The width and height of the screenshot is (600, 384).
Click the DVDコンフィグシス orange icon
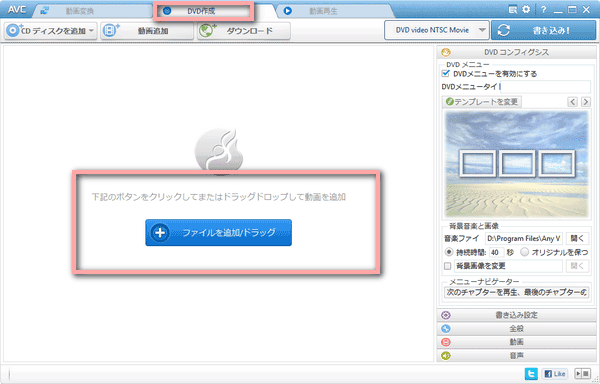click(446, 52)
